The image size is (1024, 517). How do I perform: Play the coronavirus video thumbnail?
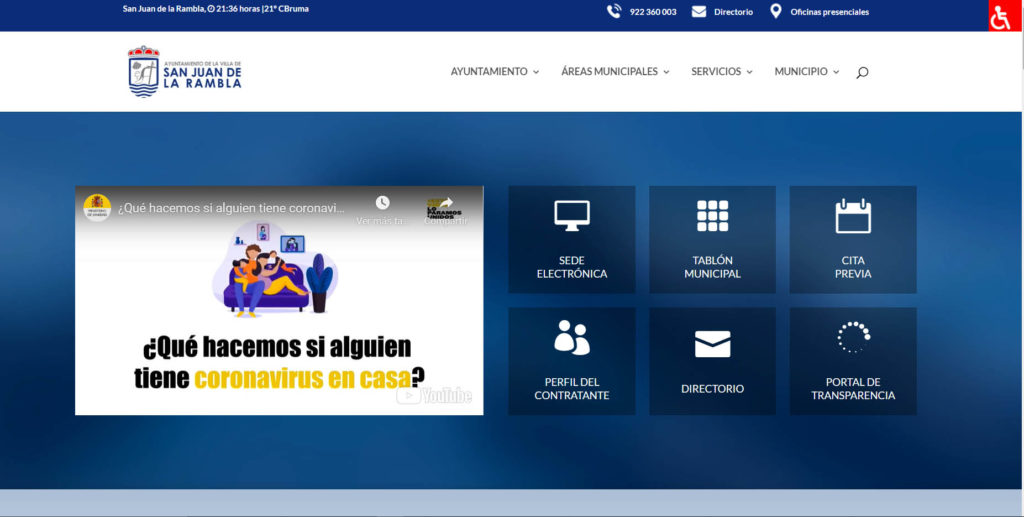279,300
